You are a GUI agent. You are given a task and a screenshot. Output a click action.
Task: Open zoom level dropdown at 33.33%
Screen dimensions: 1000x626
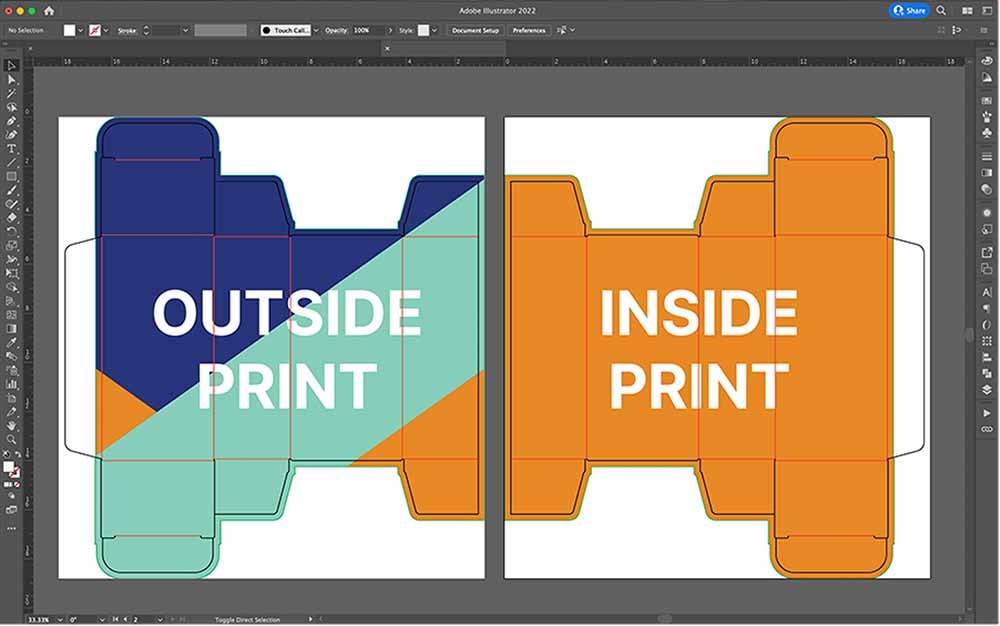(60, 620)
